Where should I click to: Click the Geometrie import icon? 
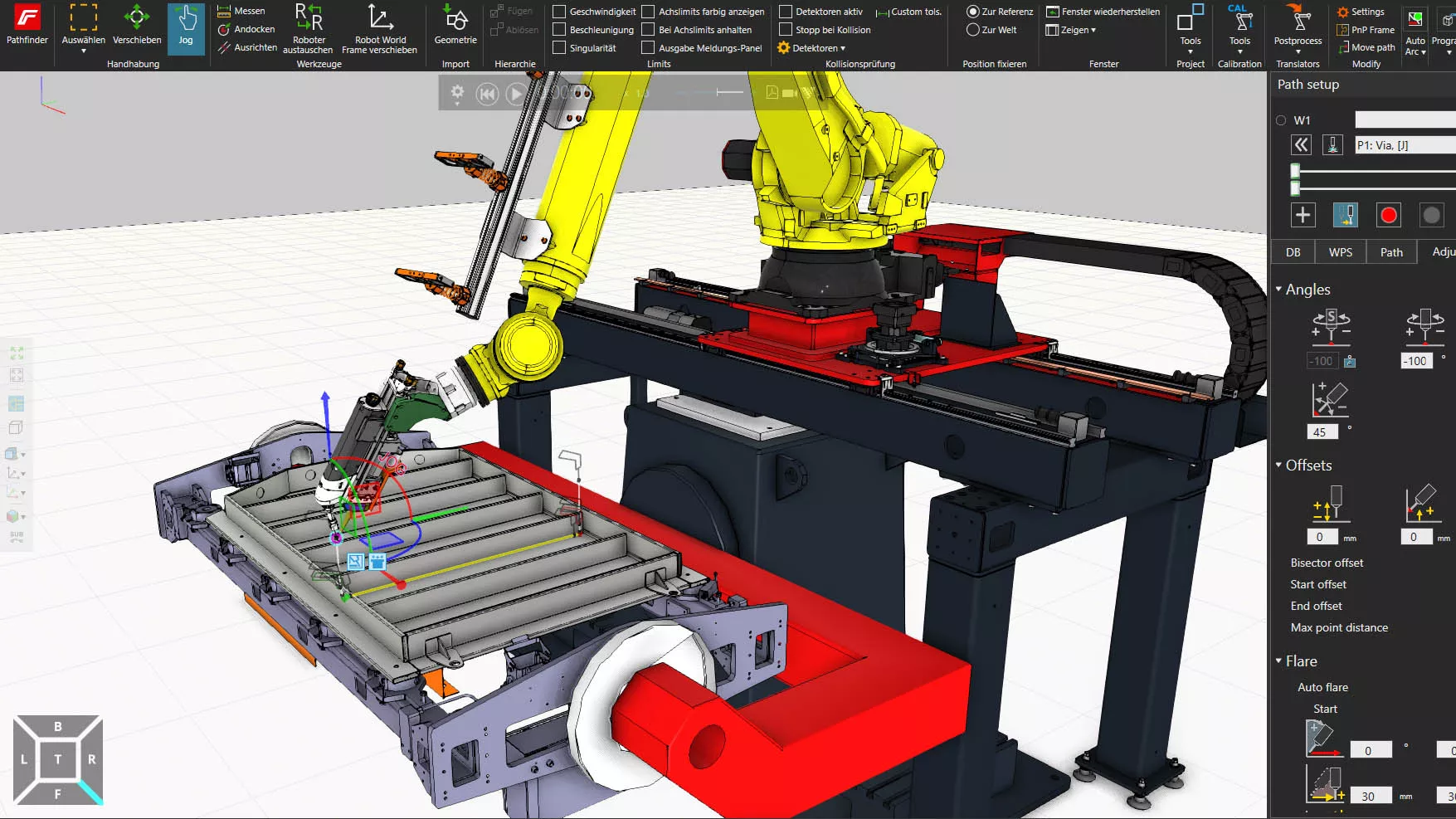[x=455, y=25]
